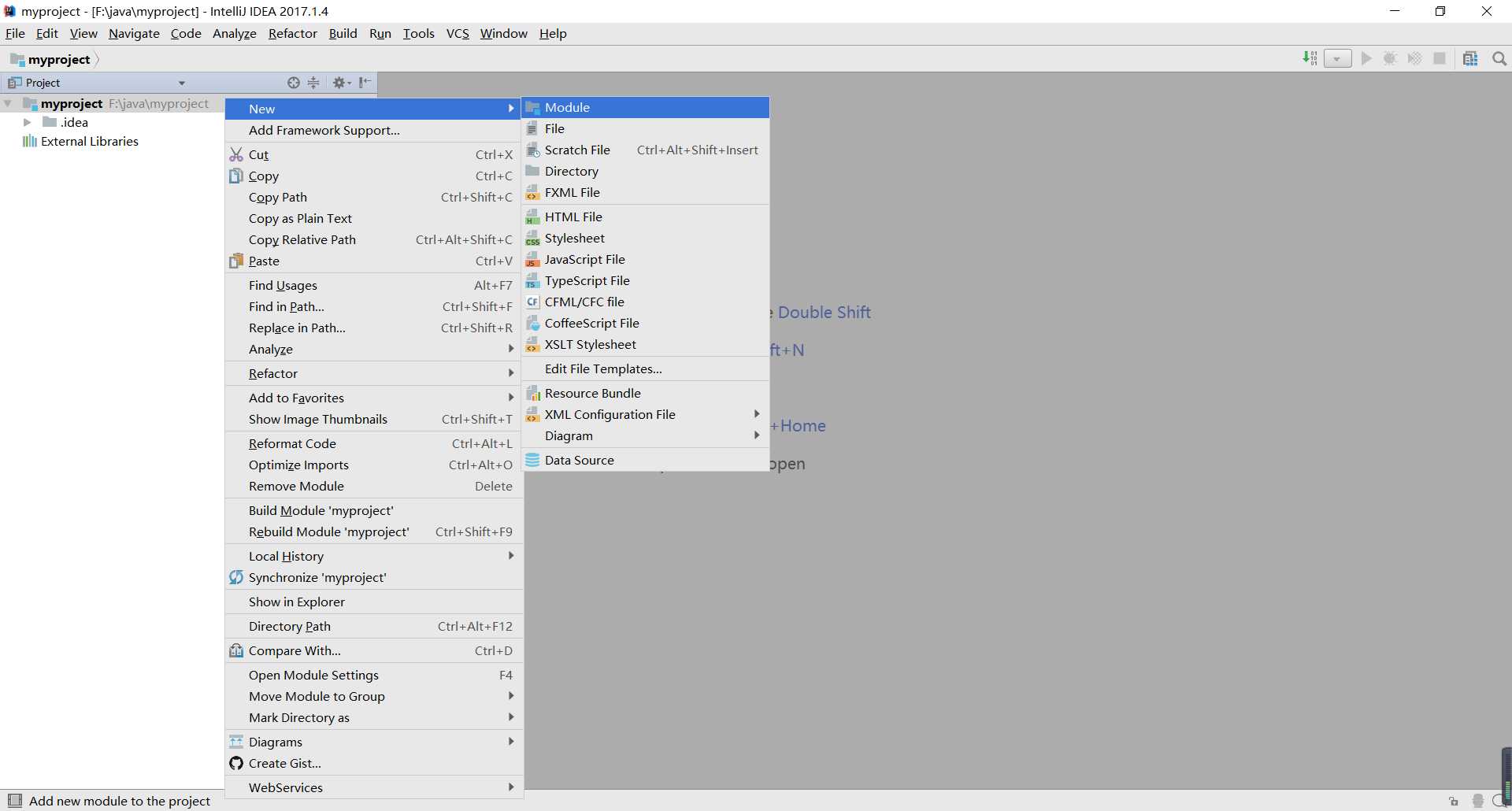Open the Project Structure icon
This screenshot has width=1512, height=811.
point(1470,58)
